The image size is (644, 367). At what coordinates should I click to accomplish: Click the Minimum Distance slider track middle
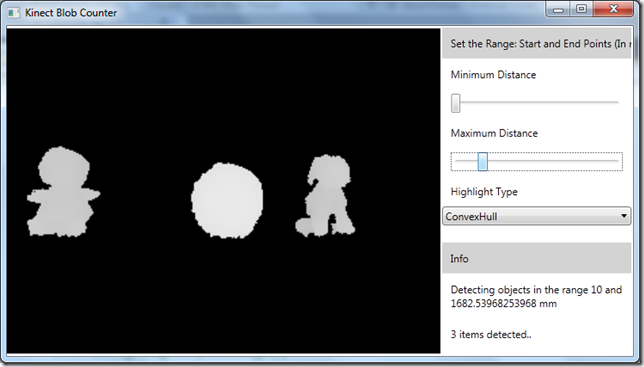[x=536, y=103]
